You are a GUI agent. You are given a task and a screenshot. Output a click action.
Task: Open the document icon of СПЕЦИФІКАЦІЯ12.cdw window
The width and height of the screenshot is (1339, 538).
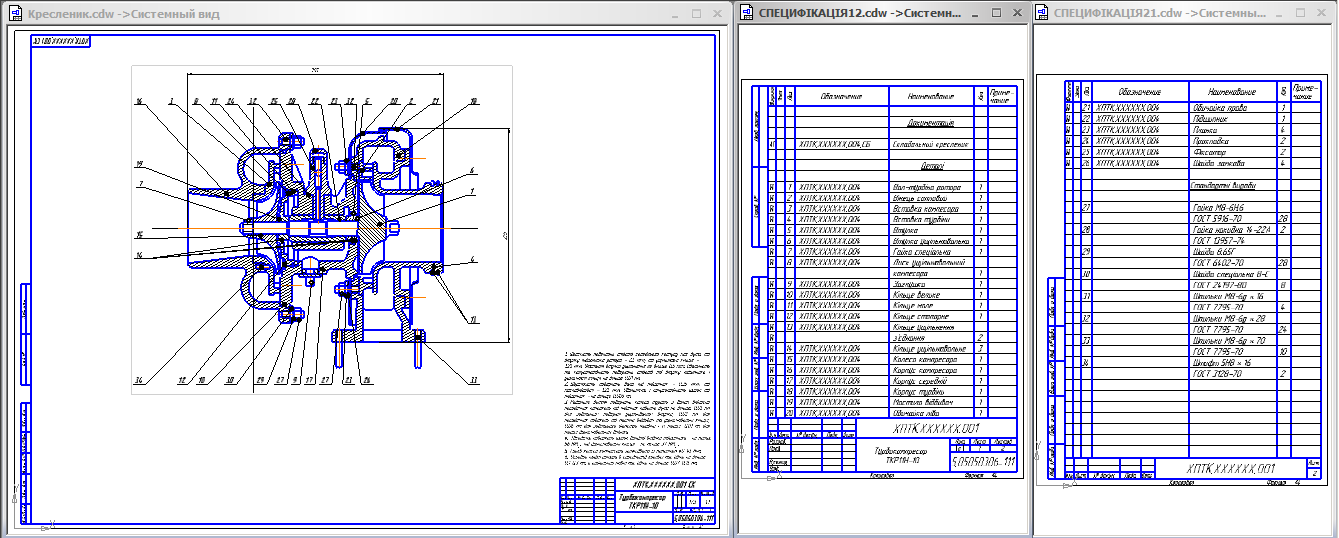[746, 13]
